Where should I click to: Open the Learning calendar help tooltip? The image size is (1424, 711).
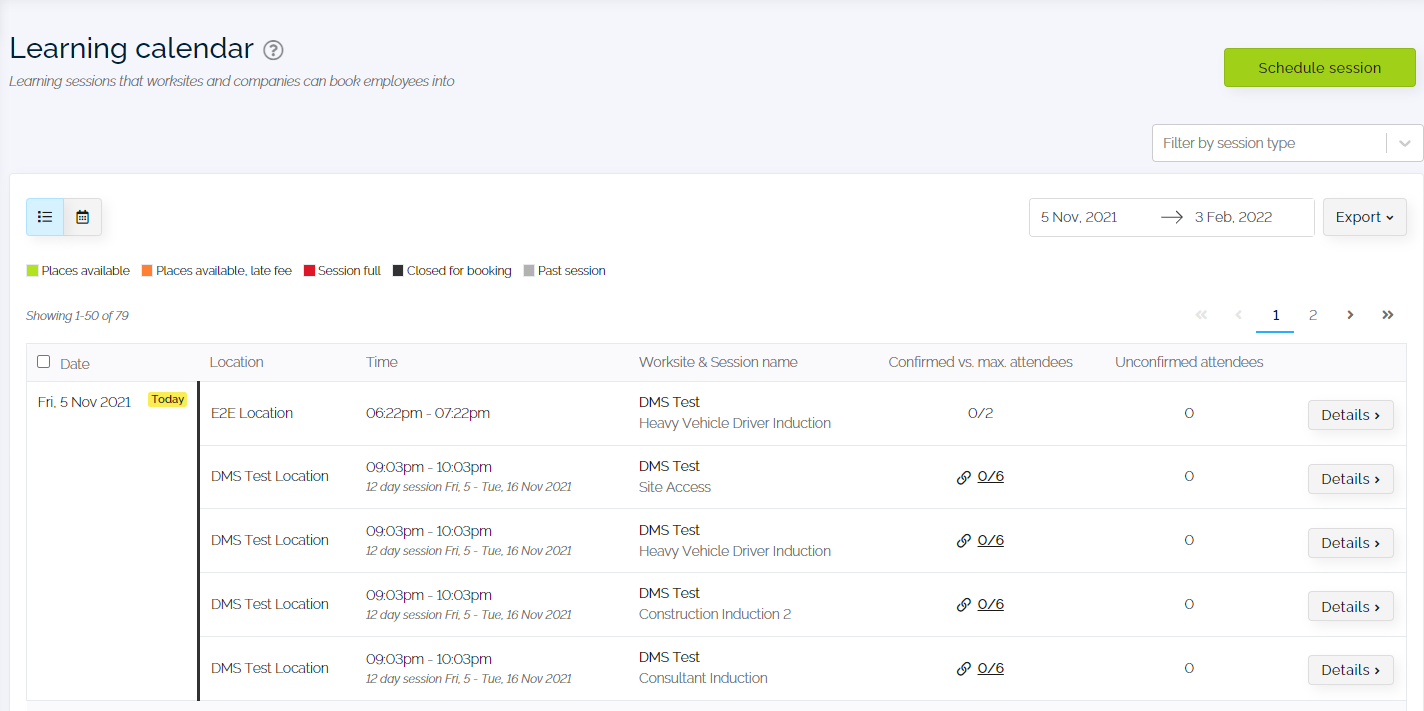pyautogui.click(x=273, y=50)
